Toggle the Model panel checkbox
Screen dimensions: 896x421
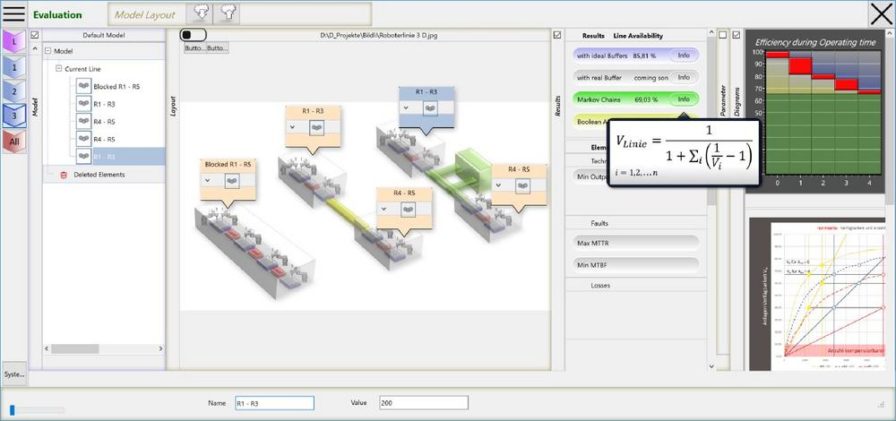[x=36, y=35]
